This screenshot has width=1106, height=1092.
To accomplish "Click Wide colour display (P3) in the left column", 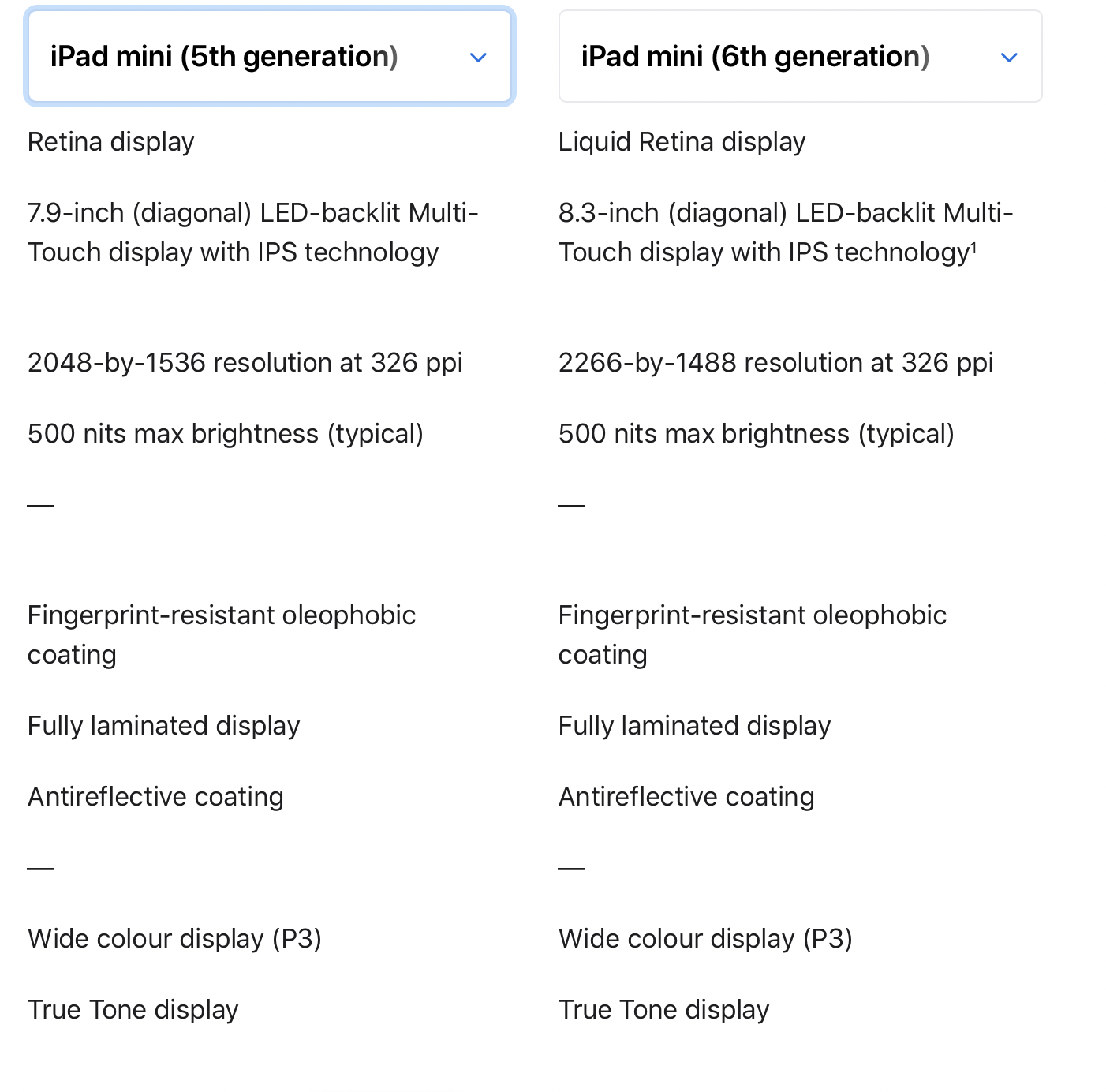I will [x=174, y=939].
